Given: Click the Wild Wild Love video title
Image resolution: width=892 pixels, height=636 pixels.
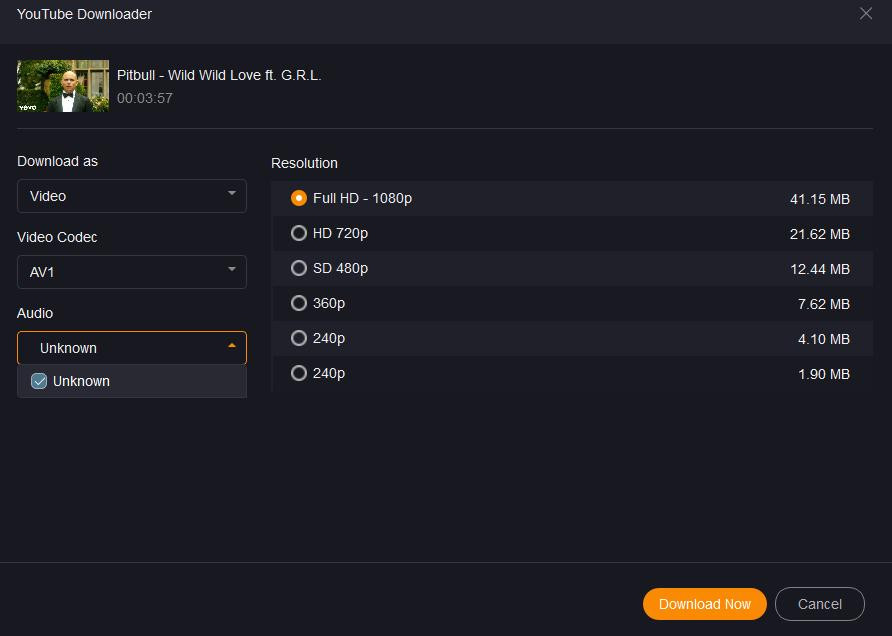Looking at the screenshot, I should coord(219,75).
